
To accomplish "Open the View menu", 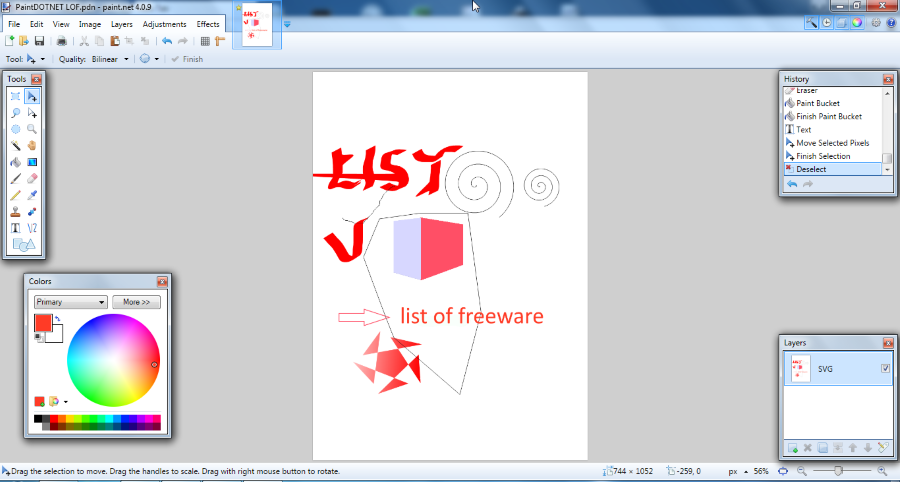I will click(x=61, y=24).
